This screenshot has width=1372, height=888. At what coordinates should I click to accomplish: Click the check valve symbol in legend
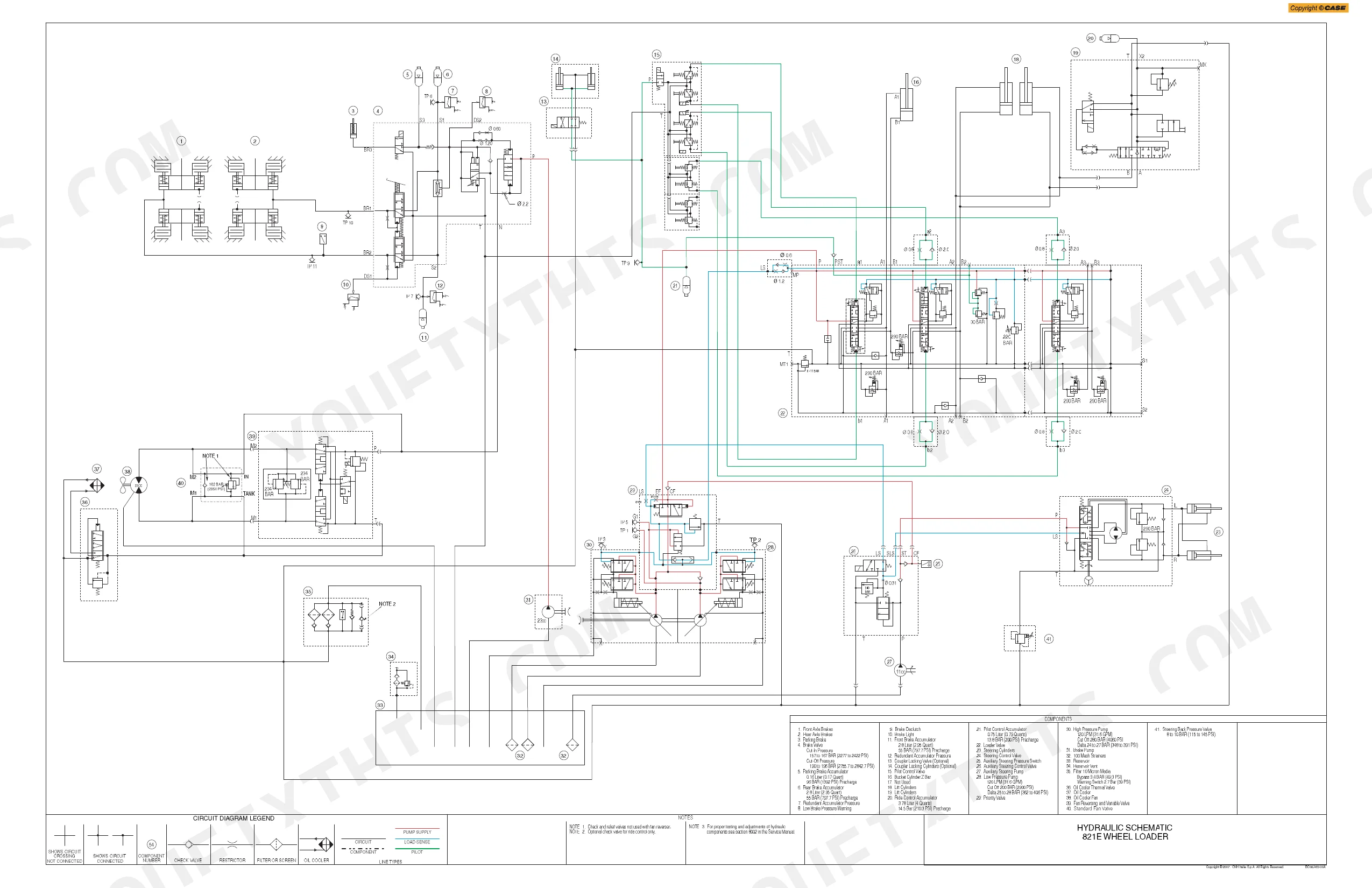188,845
